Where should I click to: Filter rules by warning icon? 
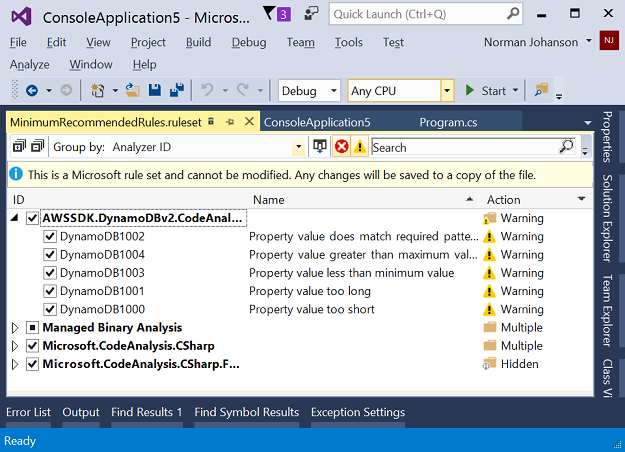click(360, 147)
